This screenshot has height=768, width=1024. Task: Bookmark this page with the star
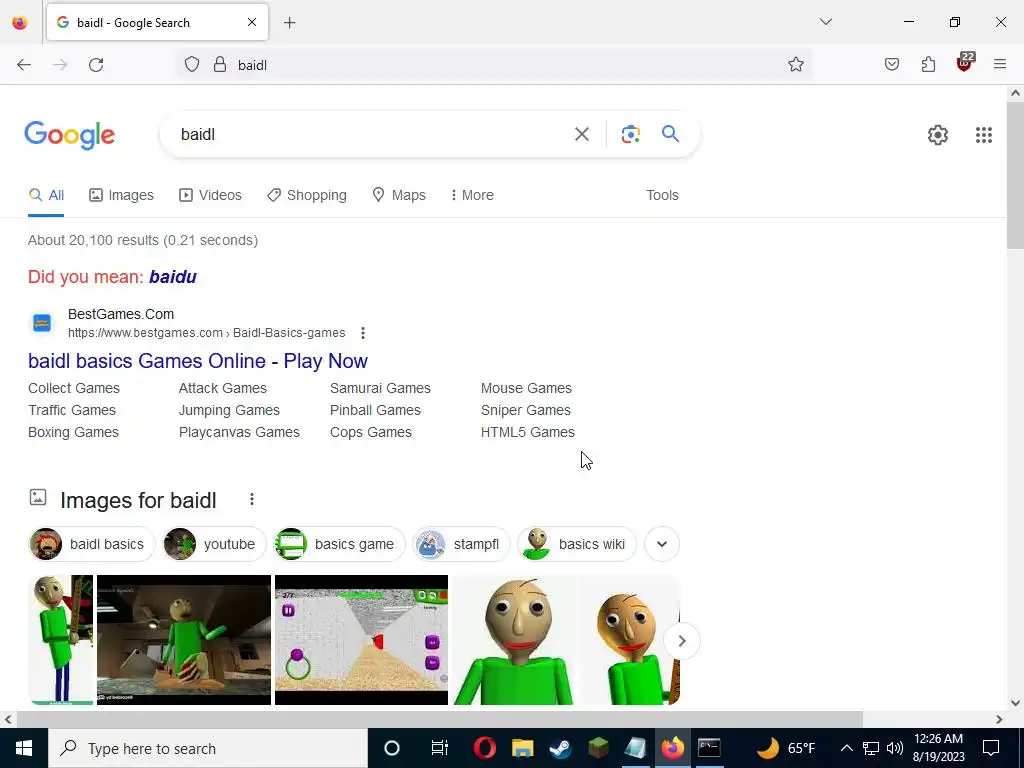click(x=795, y=65)
